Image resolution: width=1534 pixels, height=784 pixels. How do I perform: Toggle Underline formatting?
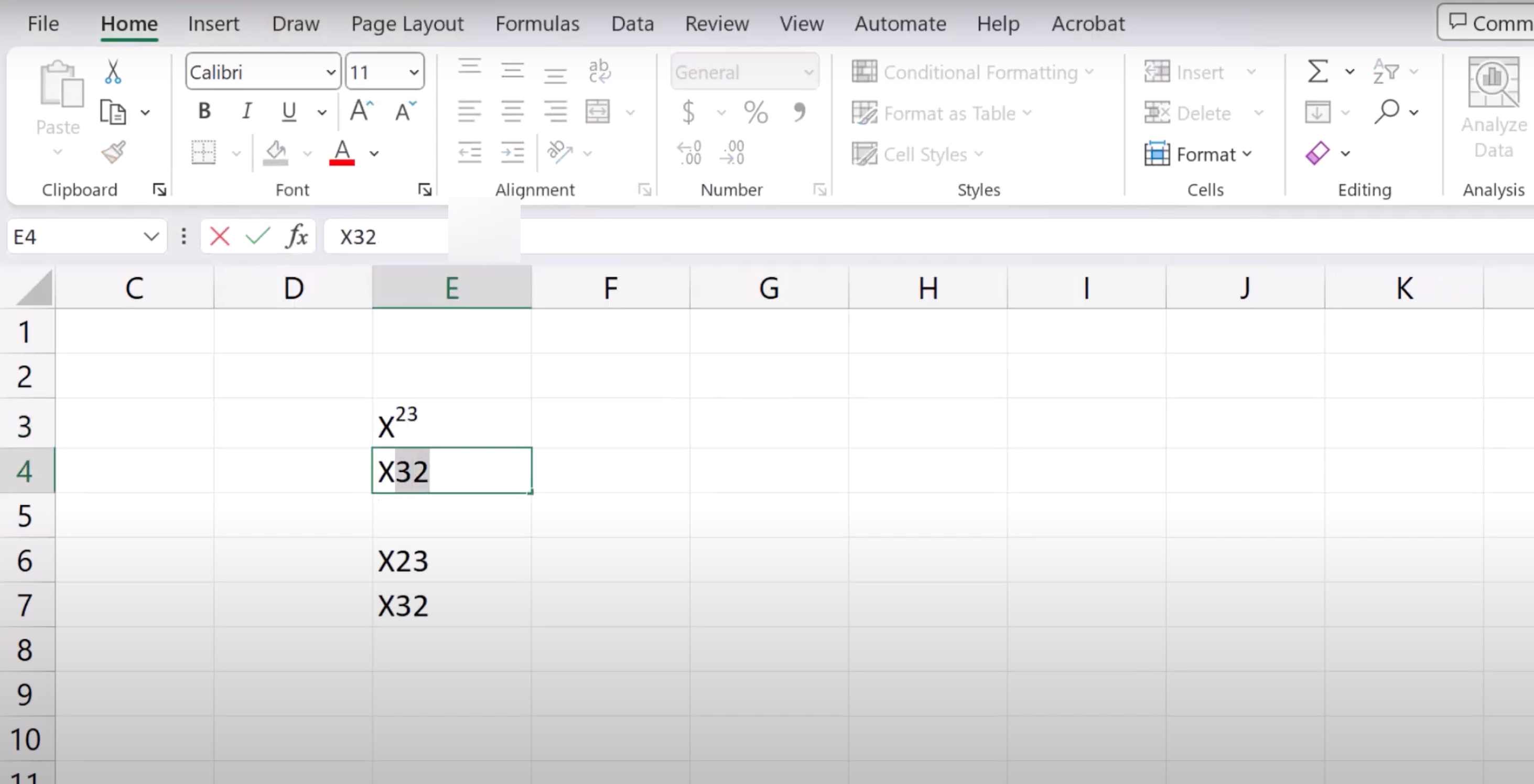[x=289, y=111]
